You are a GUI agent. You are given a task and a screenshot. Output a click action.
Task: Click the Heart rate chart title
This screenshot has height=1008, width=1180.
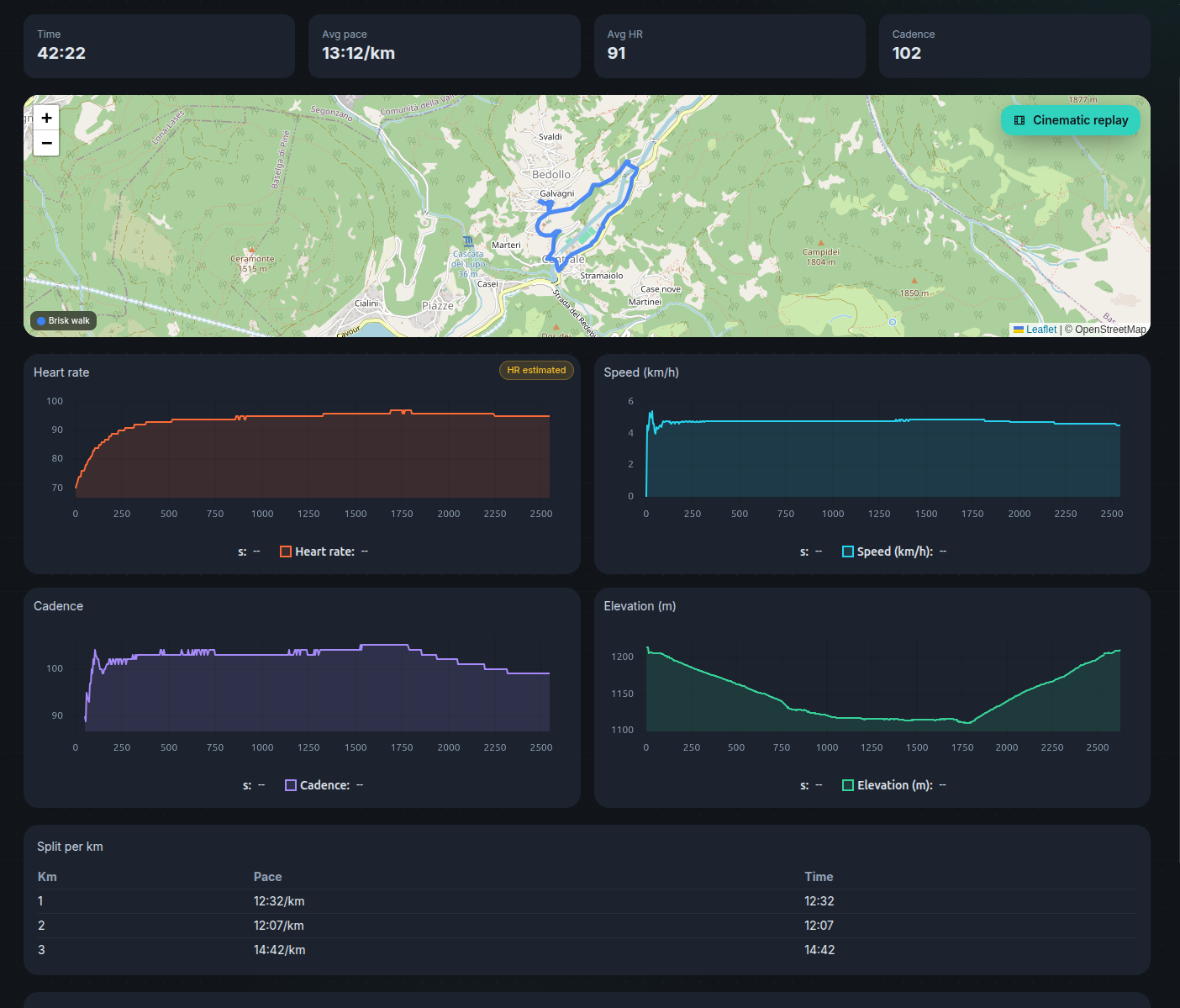(61, 372)
